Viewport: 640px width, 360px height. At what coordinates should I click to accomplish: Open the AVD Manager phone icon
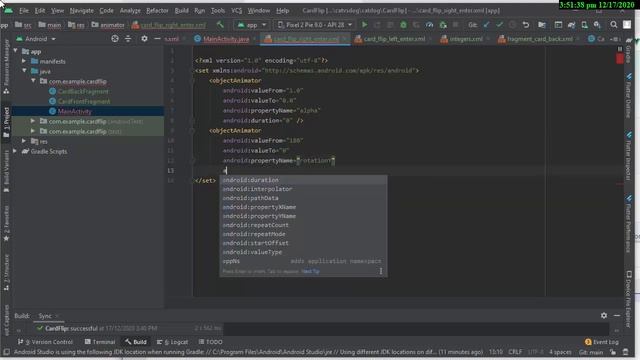(584, 25)
